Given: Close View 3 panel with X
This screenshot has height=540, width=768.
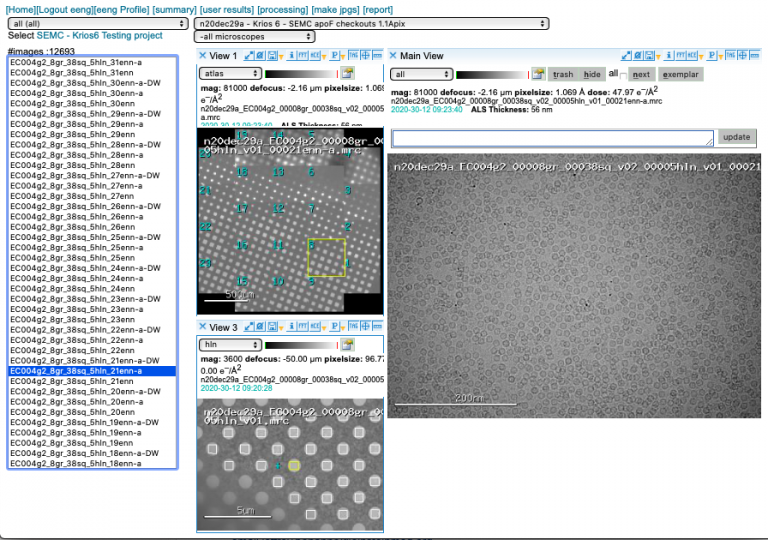Looking at the screenshot, I should click(x=202, y=327).
